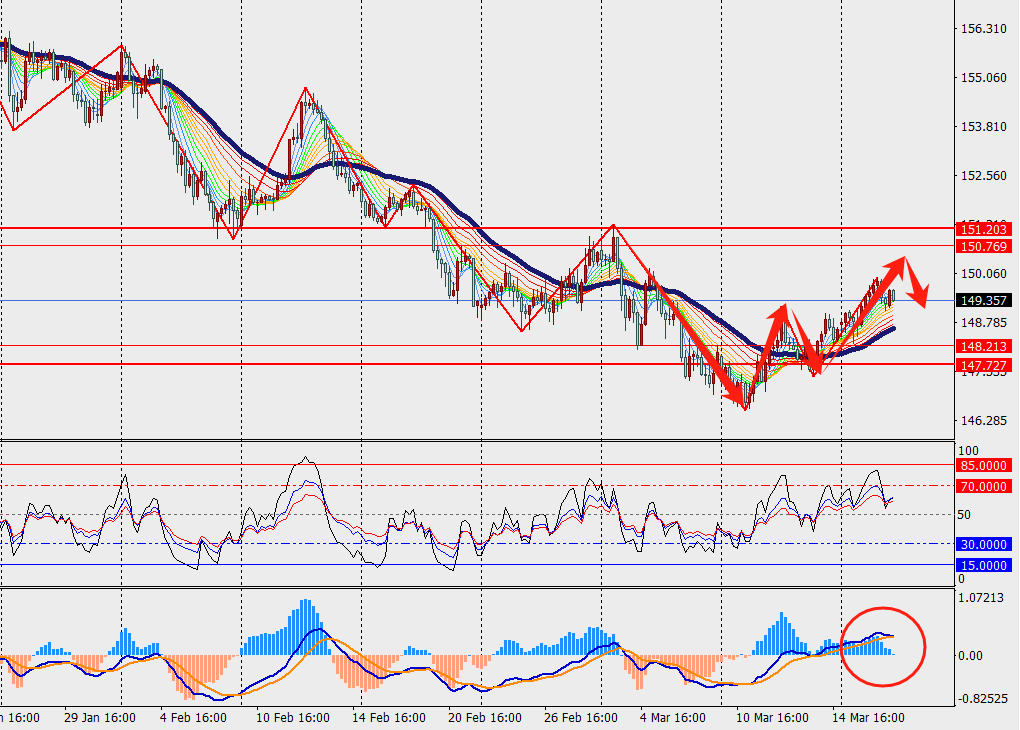
Task: Select the blue 30.0000 level label
Action: point(981,544)
